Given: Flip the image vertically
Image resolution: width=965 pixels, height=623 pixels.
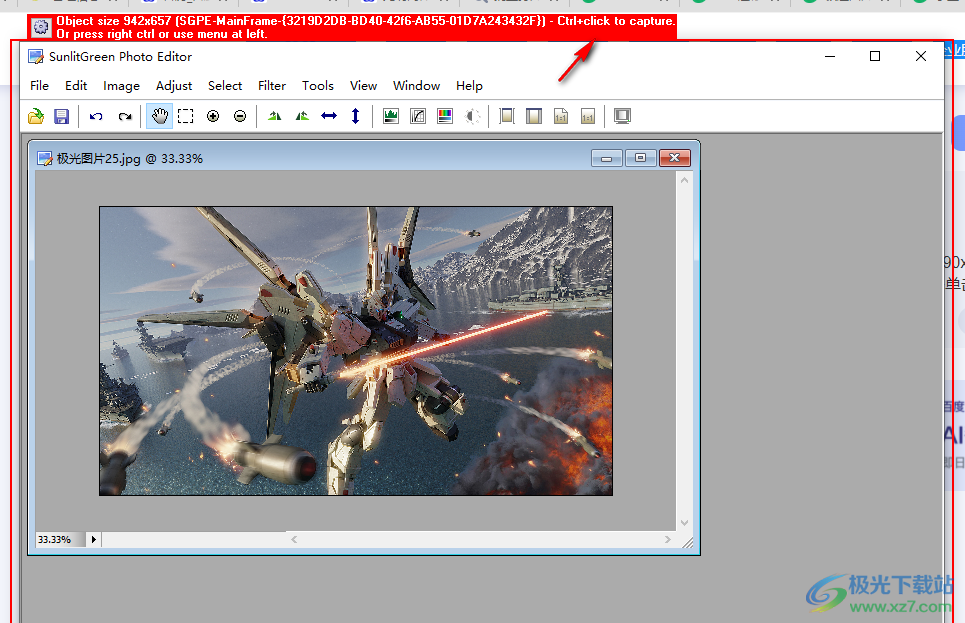Looking at the screenshot, I should click(x=356, y=116).
